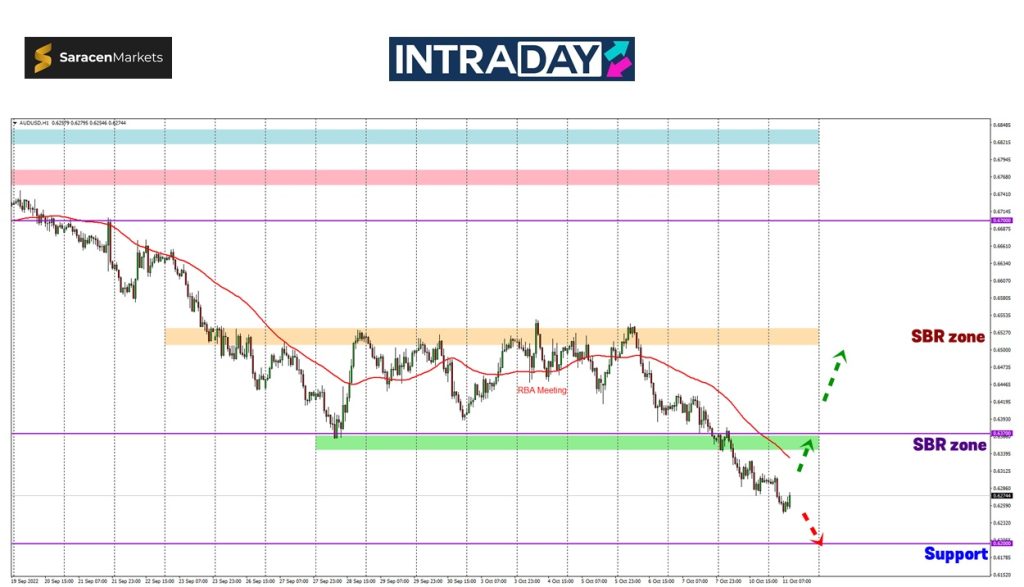1024x587 pixels.
Task: Select the pink resistance zone band
Action: click(415, 177)
